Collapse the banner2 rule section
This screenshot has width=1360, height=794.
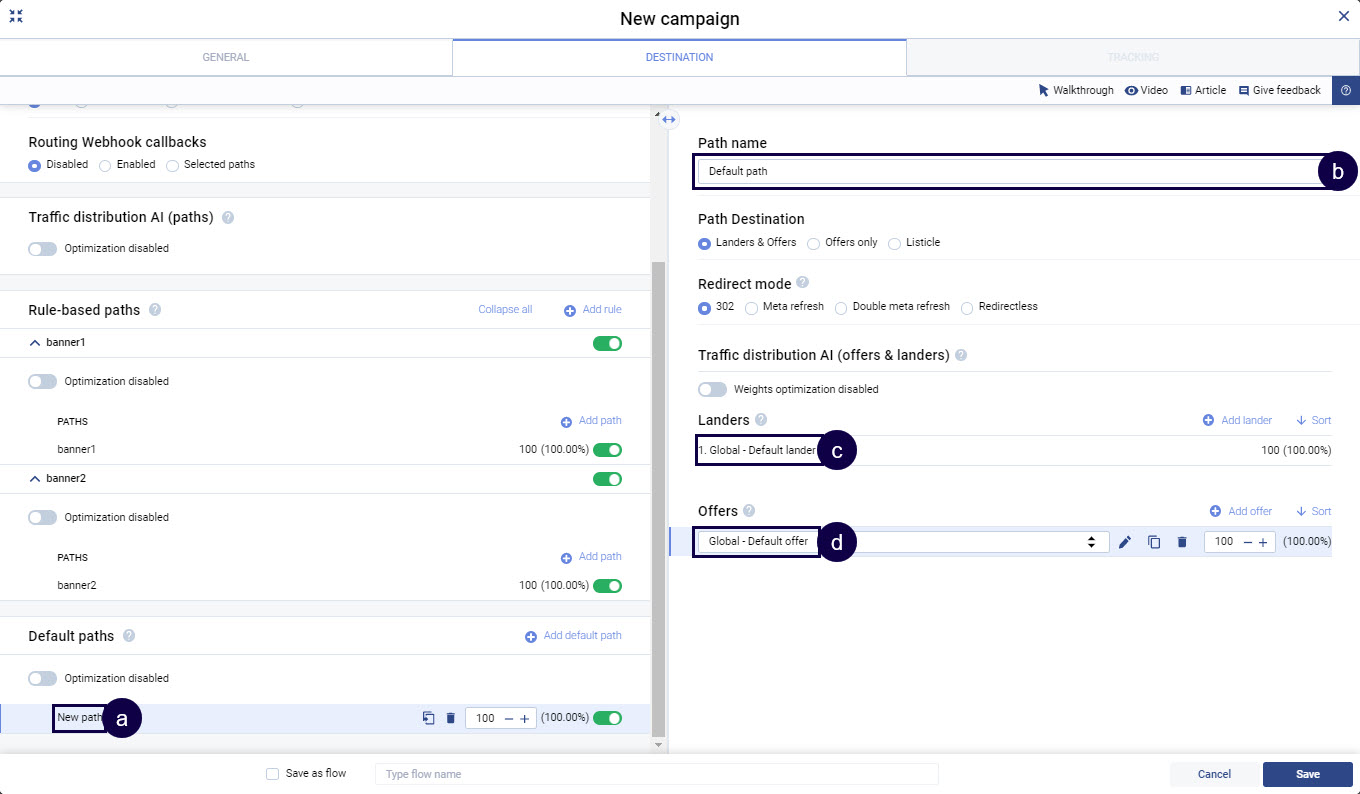coord(36,479)
